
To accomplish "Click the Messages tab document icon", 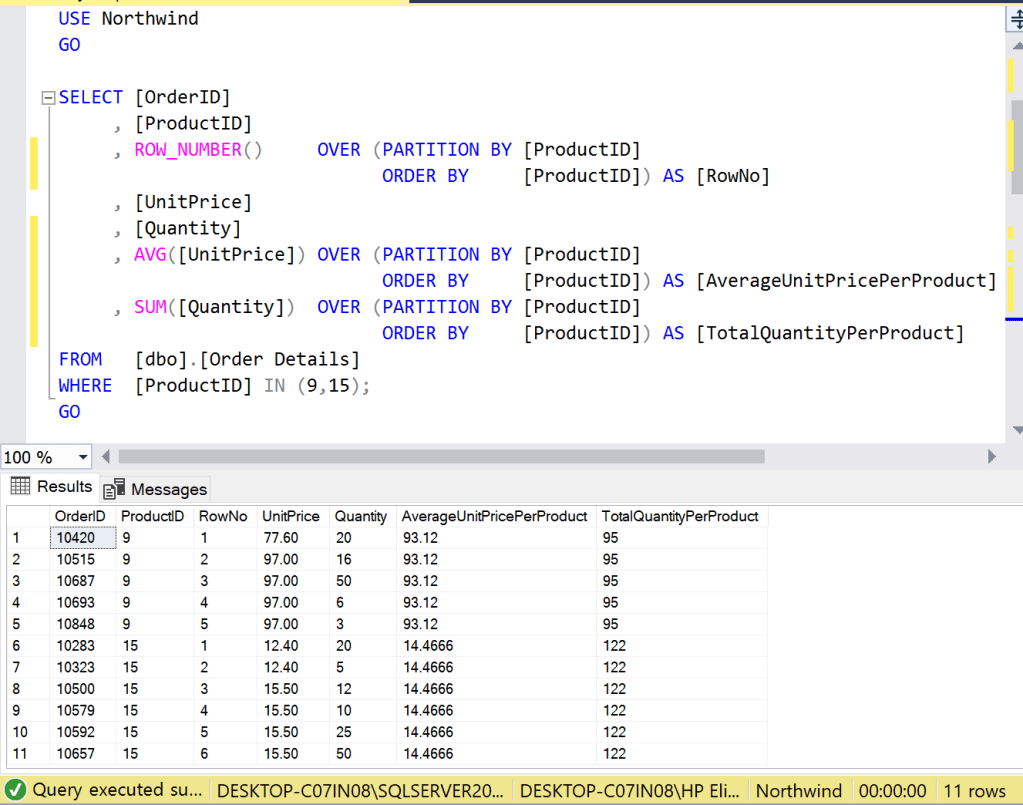I will [x=115, y=488].
